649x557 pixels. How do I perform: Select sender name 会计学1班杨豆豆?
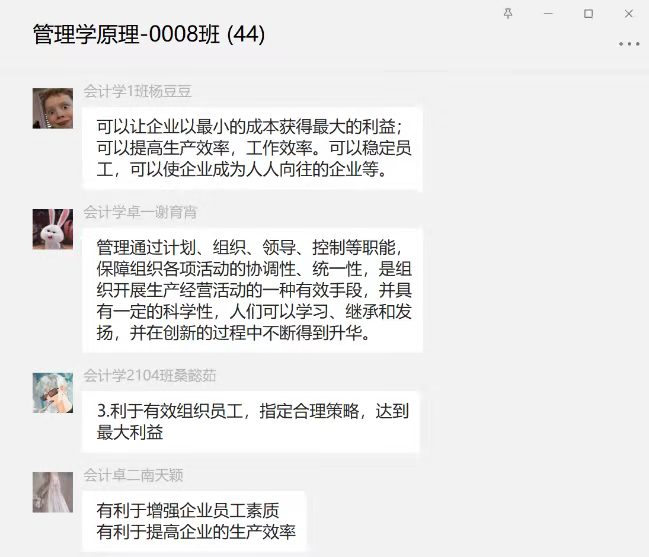pyautogui.click(x=137, y=91)
